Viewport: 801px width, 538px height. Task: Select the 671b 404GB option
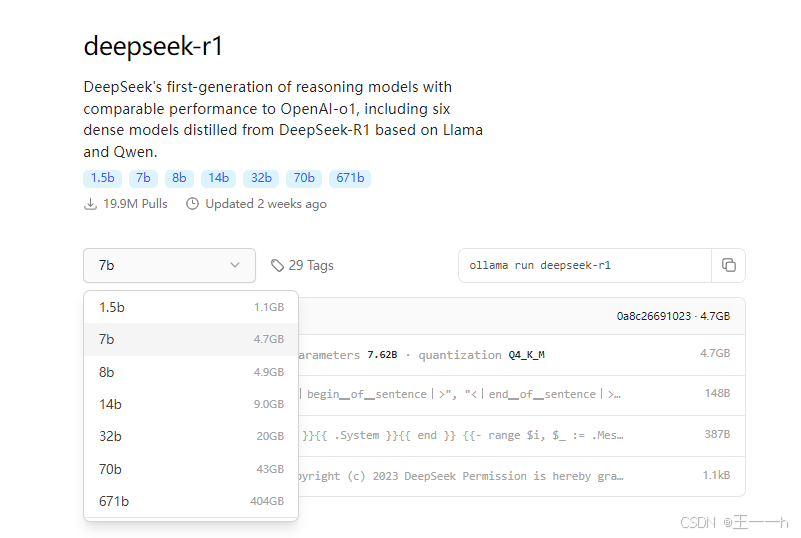point(191,501)
